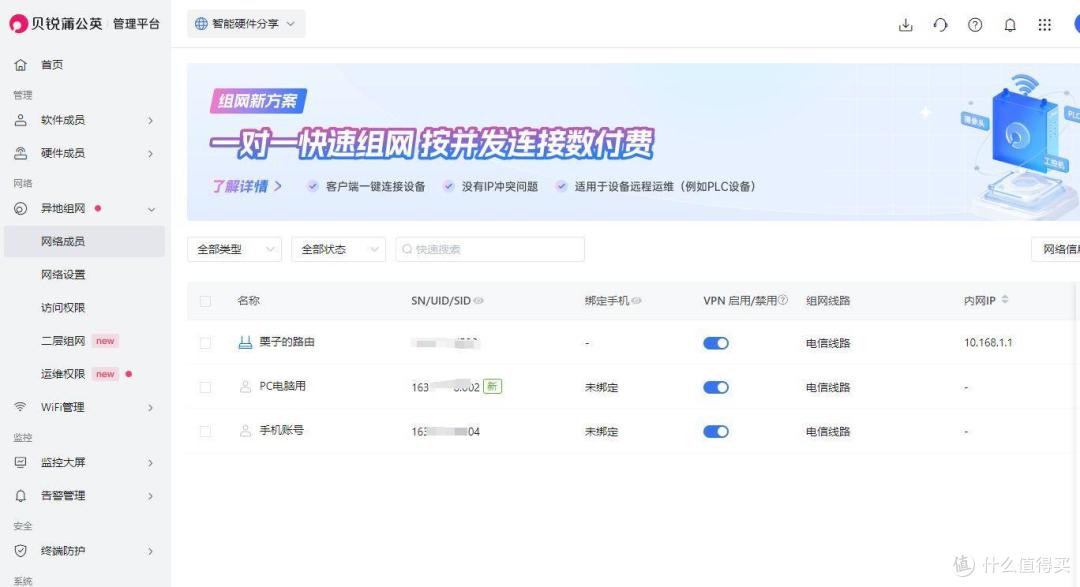Image resolution: width=1080 pixels, height=587 pixels.
Task: Click the help icon beside VPN 启用/禁用
Action: pyautogui.click(x=782, y=300)
